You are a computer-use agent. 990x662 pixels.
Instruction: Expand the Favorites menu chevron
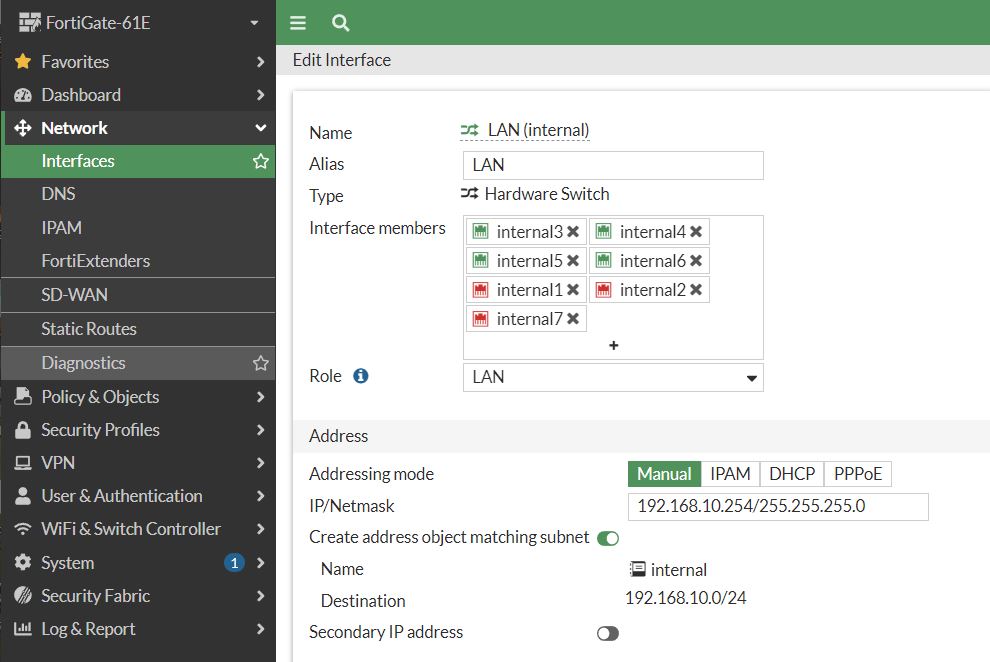pos(260,62)
